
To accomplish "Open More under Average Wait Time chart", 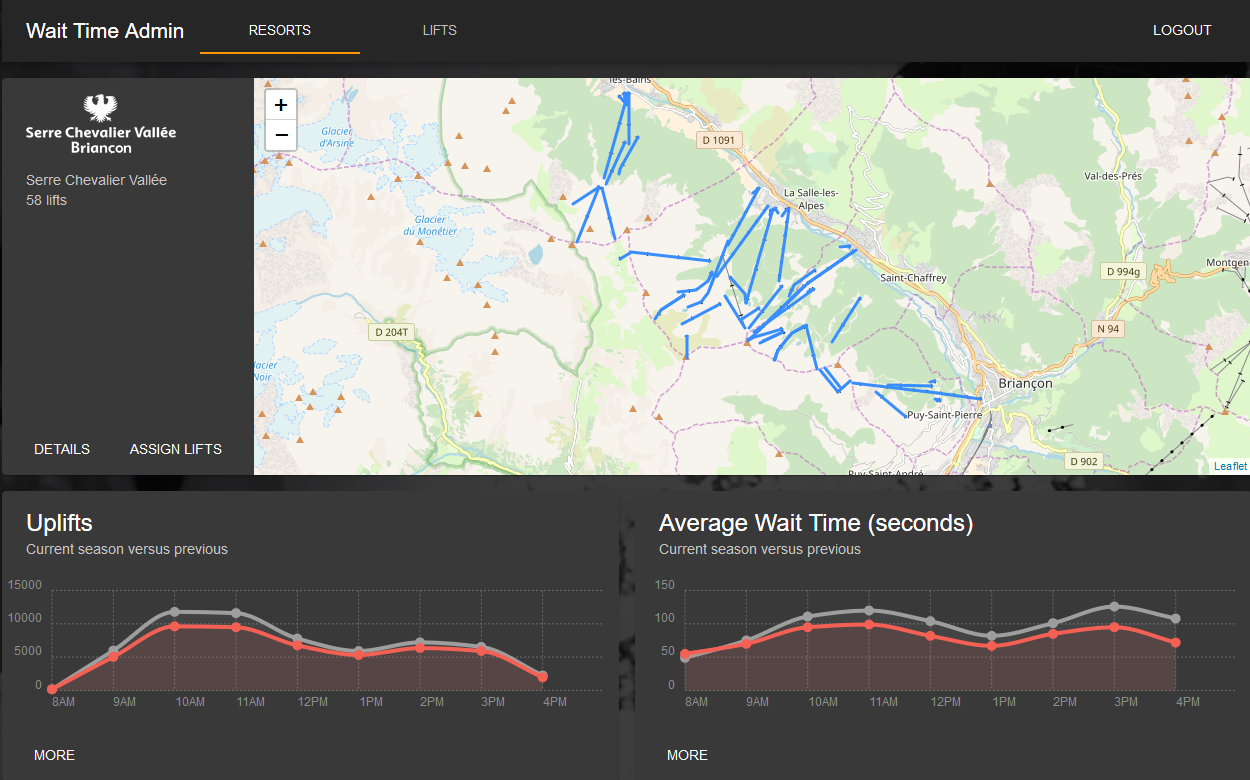I will [x=687, y=755].
